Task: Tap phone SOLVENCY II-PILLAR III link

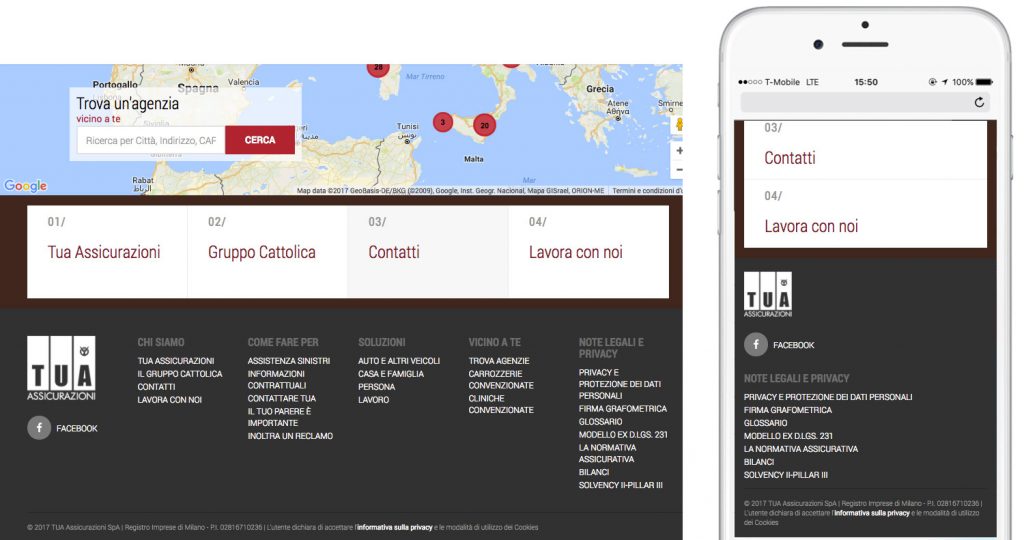Action: tap(786, 475)
